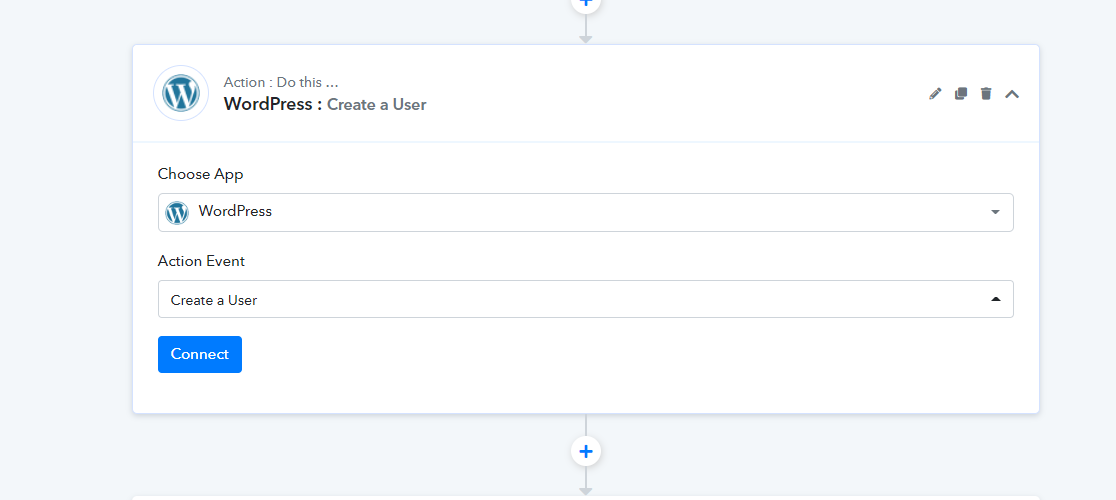
Task: Click the 'Action Event' label
Action: click(201, 261)
